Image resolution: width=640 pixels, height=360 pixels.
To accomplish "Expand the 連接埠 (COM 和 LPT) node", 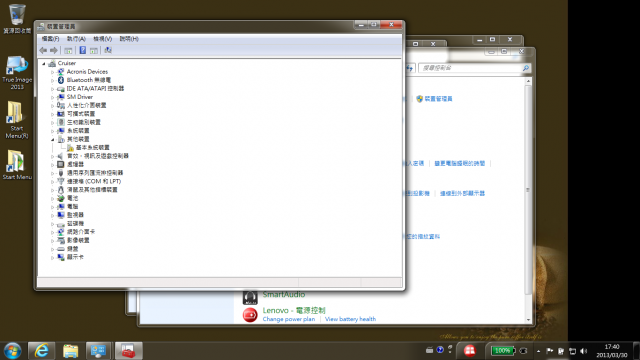I will tap(52, 181).
